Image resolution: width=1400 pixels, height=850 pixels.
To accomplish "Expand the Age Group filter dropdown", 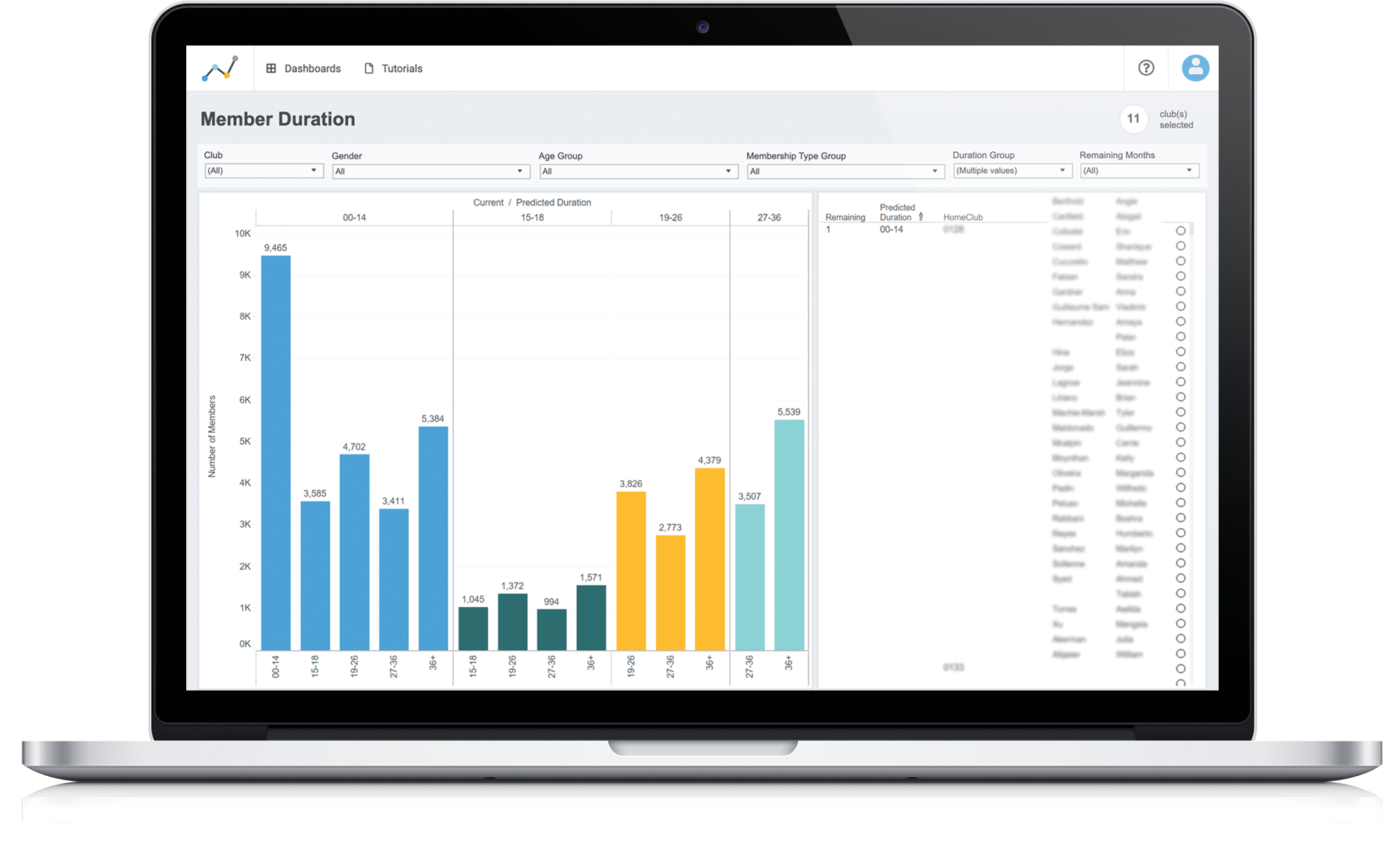I will pyautogui.click(x=638, y=171).
